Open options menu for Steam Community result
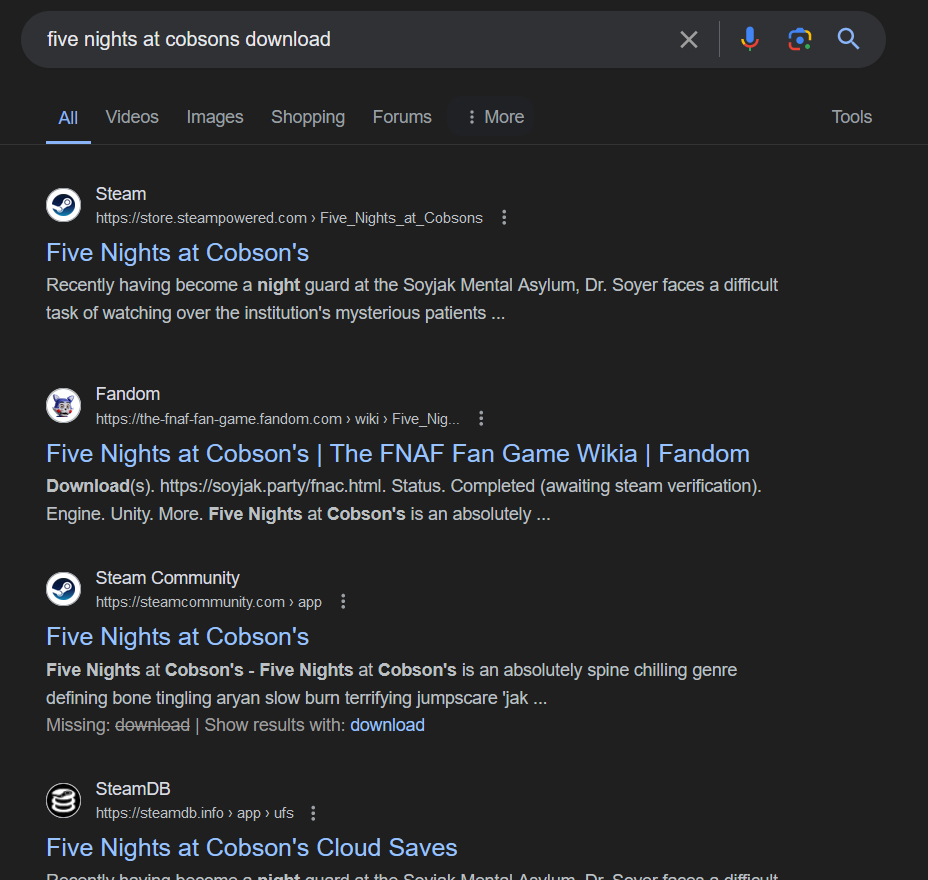This screenshot has height=880, width=928. [343, 602]
